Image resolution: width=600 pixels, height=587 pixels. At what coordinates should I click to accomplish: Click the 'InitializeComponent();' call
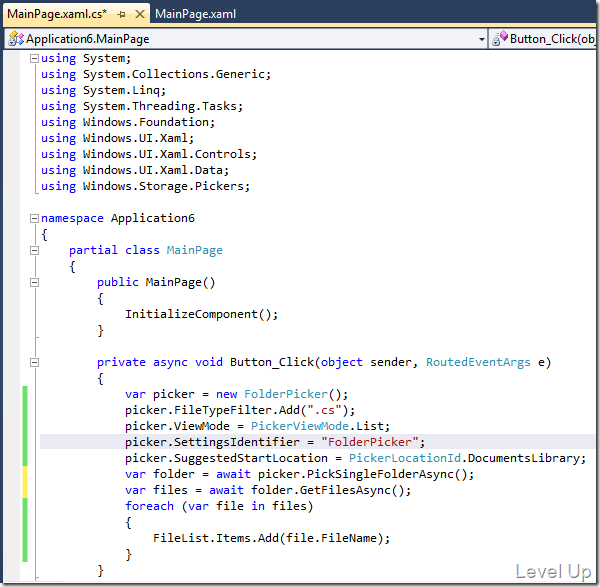(201, 314)
